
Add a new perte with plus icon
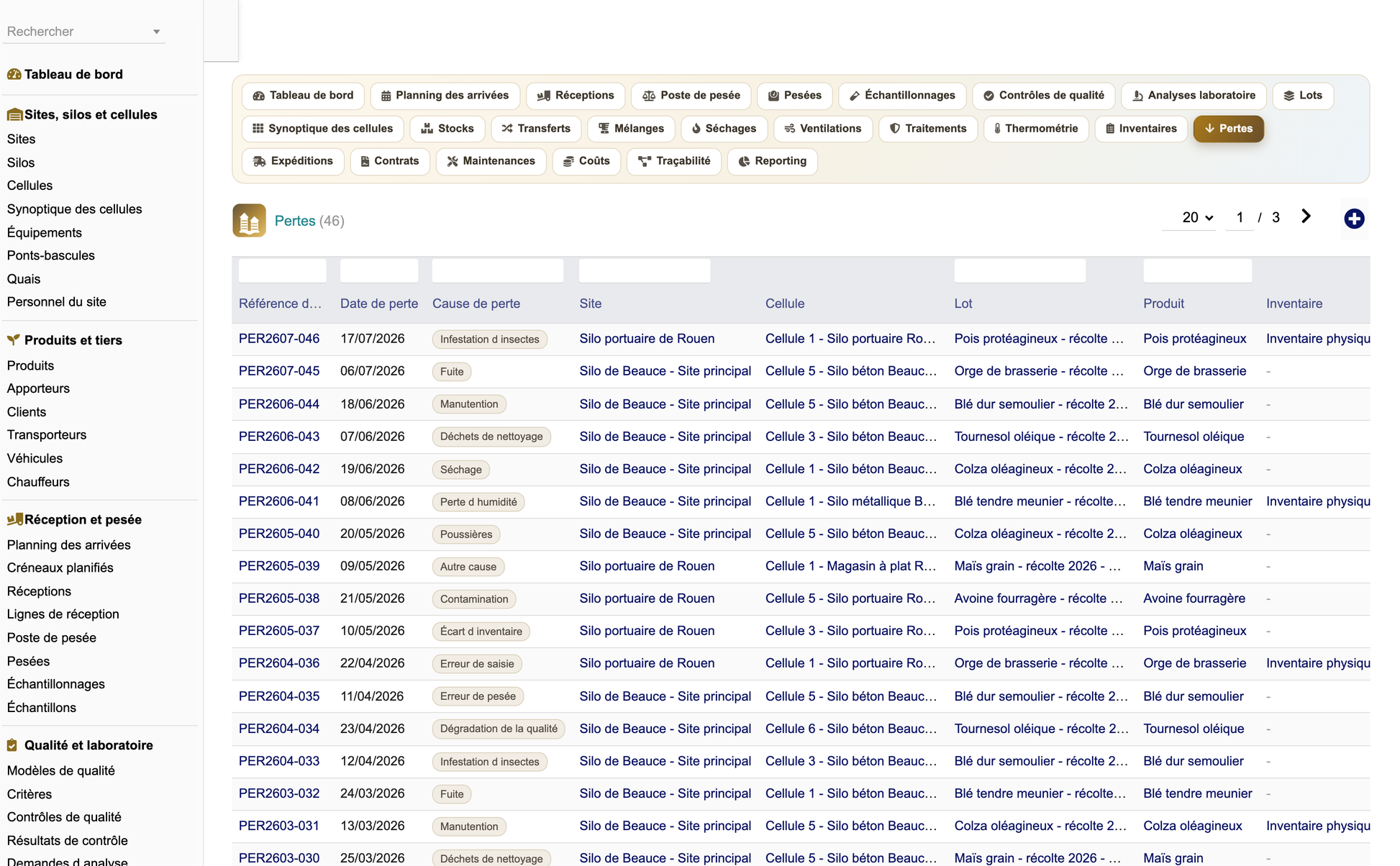(x=1354, y=219)
